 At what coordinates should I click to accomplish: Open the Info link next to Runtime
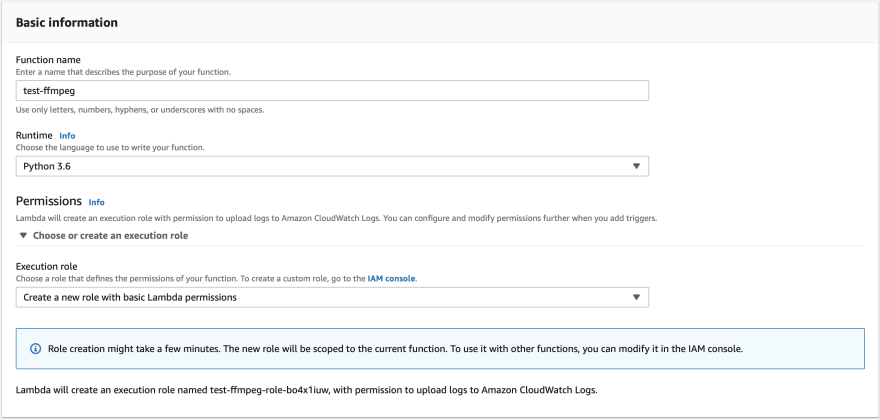[x=67, y=136]
